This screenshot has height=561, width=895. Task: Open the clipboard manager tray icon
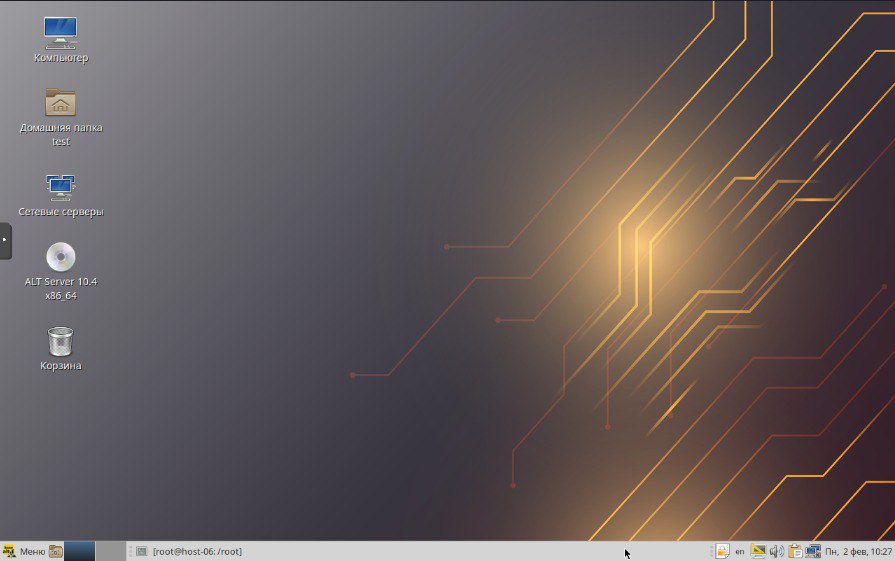(x=795, y=551)
